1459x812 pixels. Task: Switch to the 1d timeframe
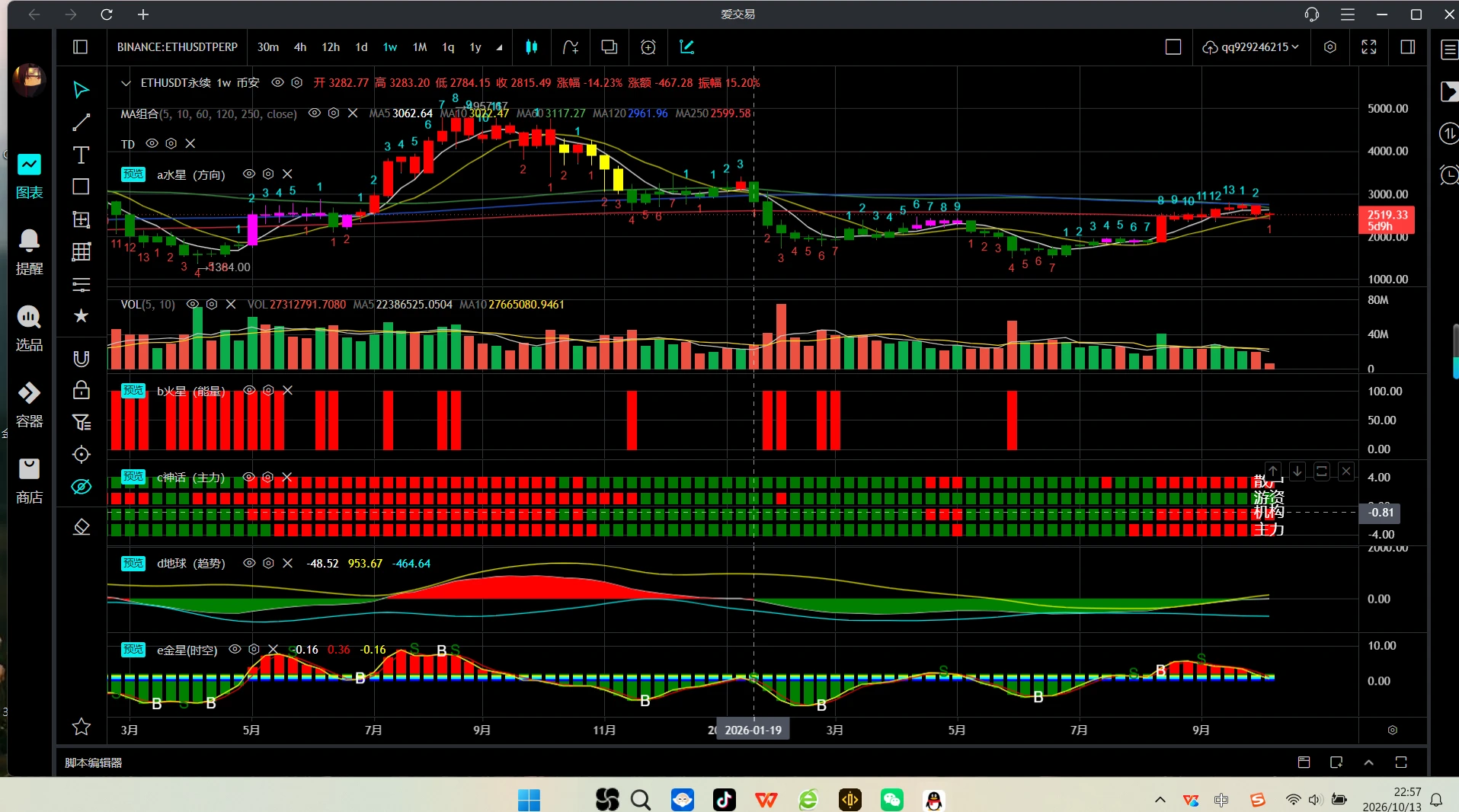pos(361,47)
